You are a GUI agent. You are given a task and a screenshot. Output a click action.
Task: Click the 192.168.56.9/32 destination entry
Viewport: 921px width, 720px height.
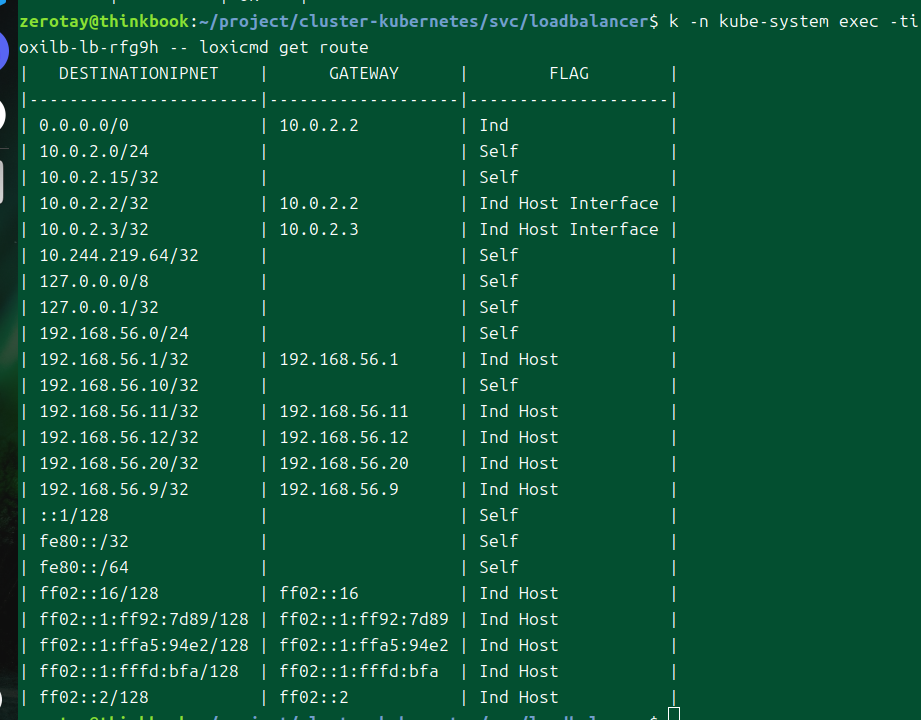pos(114,489)
